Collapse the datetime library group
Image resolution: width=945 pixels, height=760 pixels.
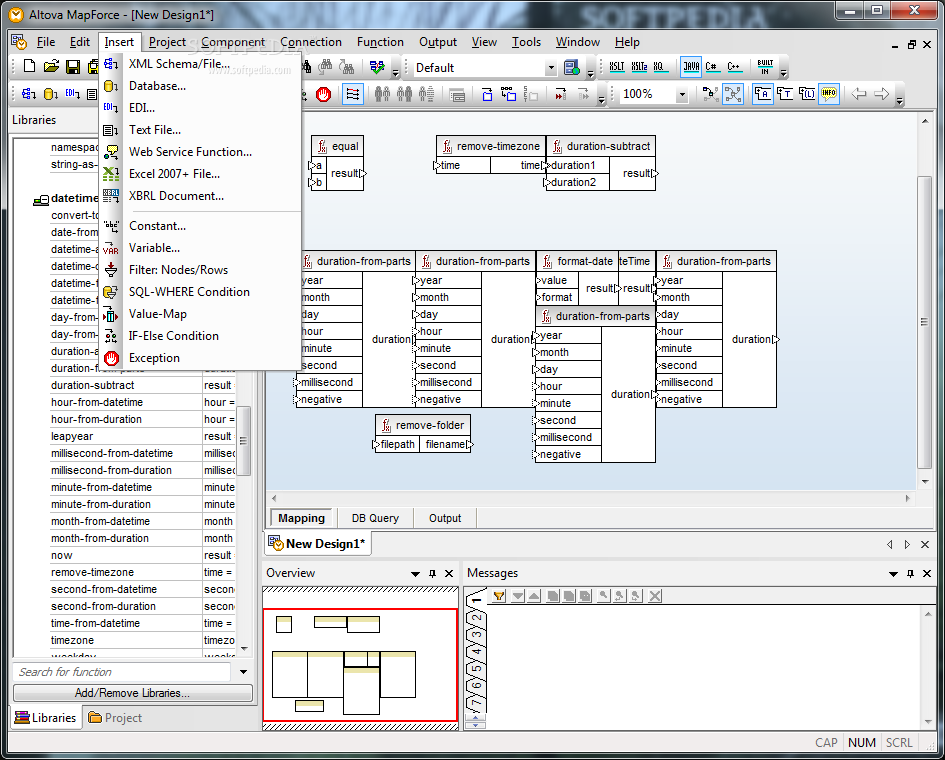click(40, 199)
